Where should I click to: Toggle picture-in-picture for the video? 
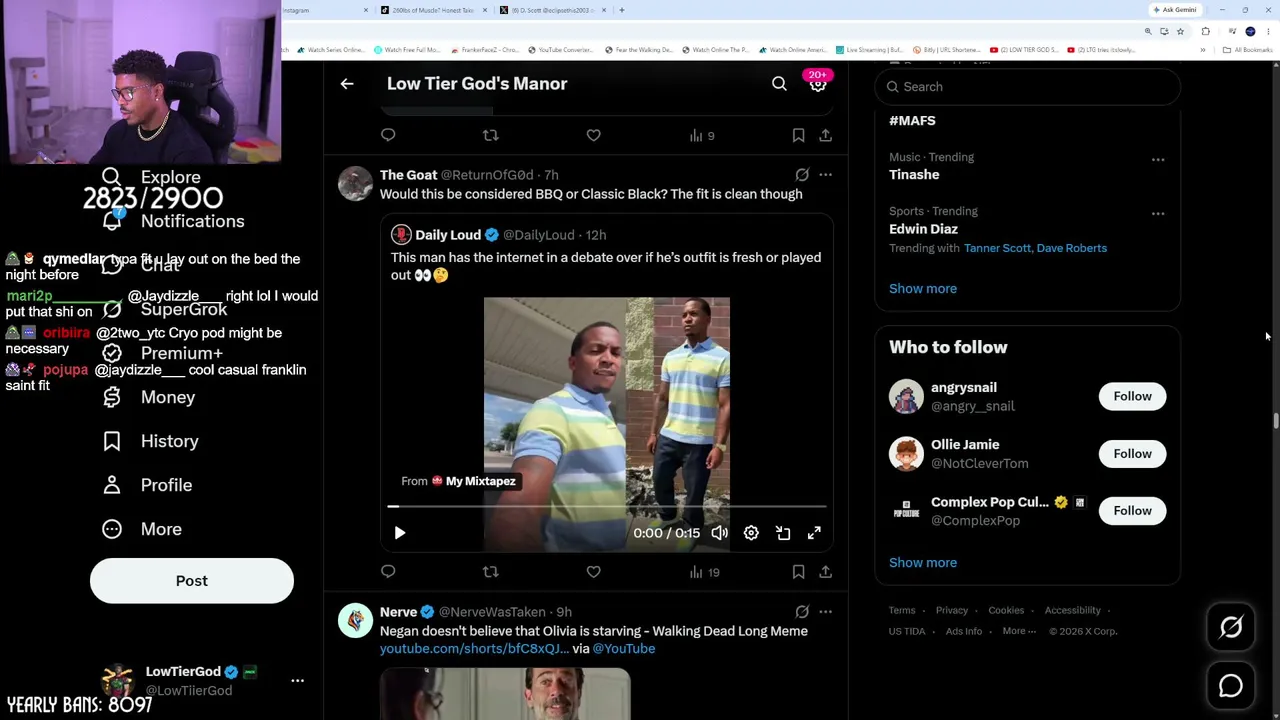783,533
